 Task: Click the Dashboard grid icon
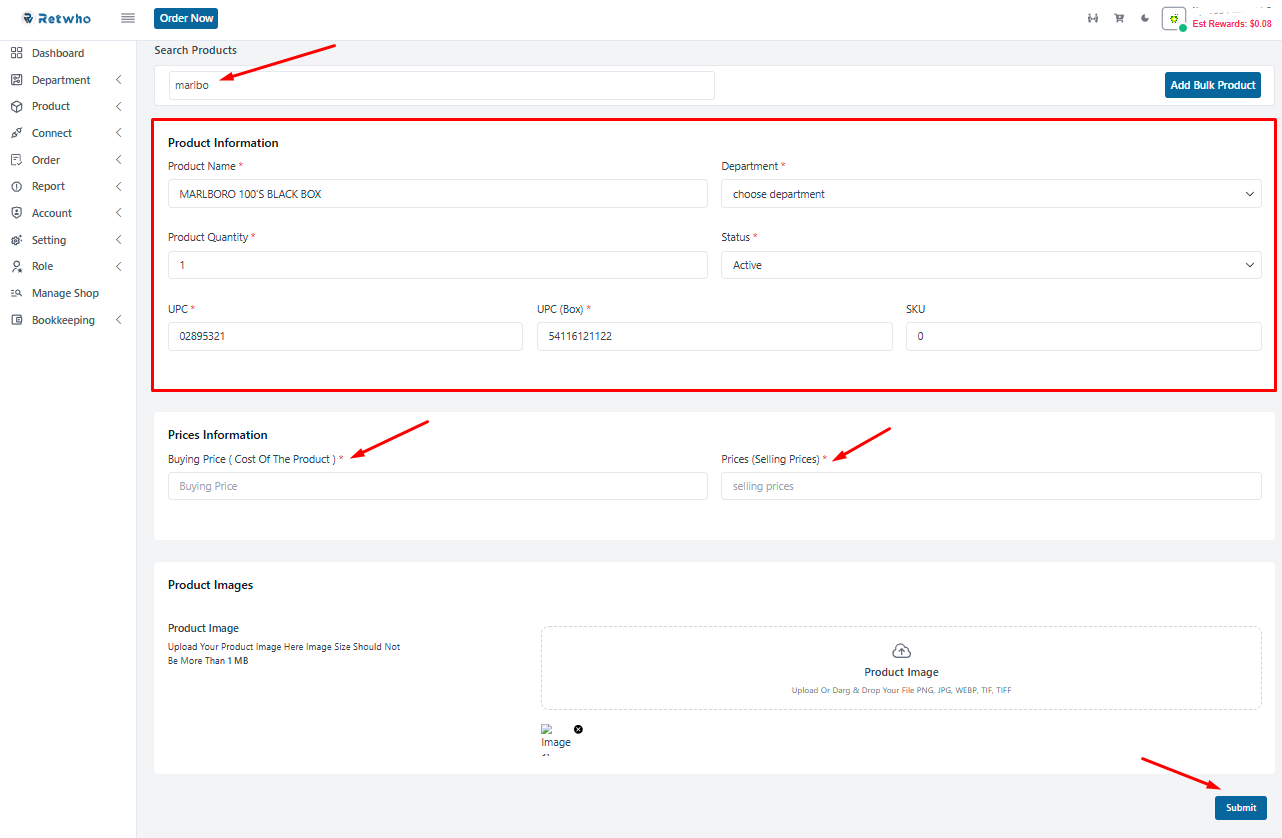coord(16,53)
